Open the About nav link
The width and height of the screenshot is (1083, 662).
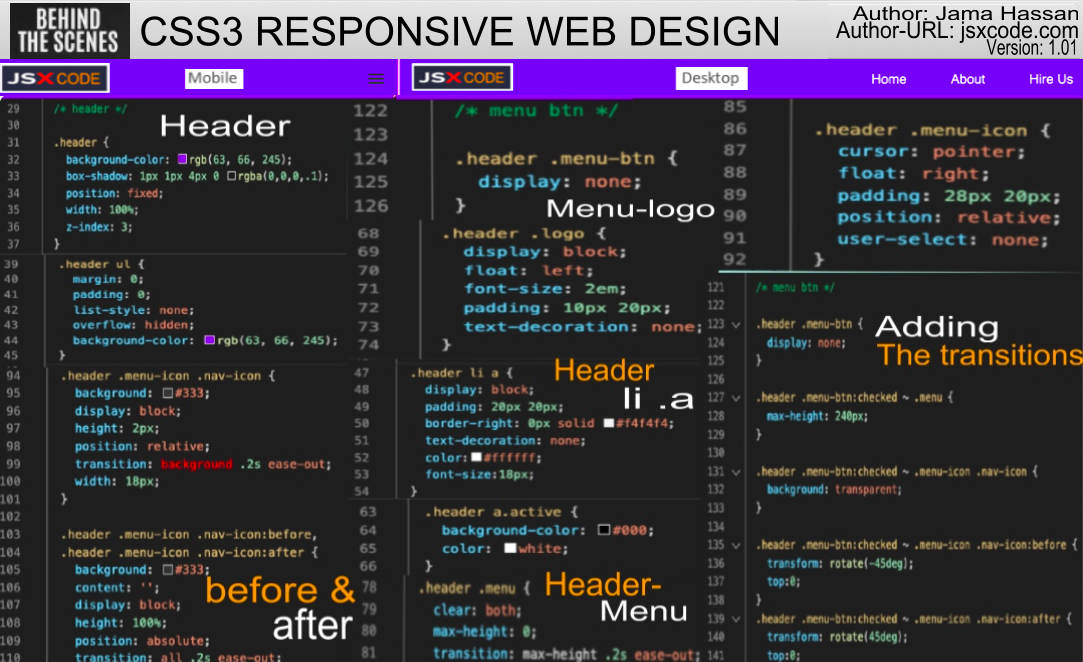968,79
